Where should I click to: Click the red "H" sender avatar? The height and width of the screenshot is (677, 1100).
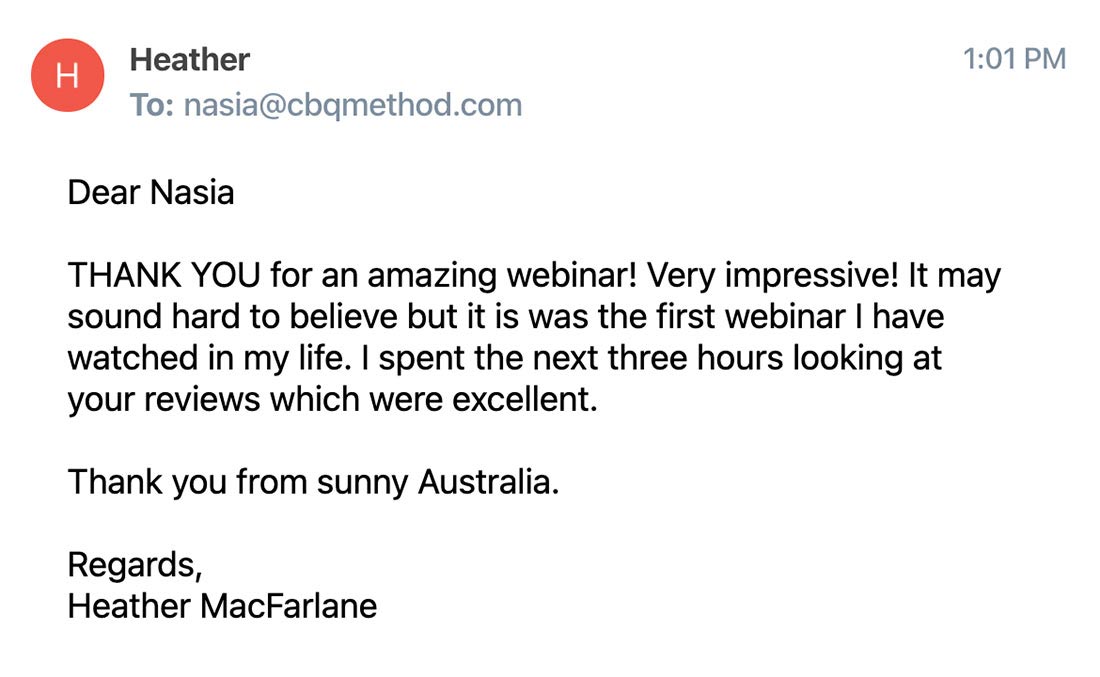coord(67,75)
